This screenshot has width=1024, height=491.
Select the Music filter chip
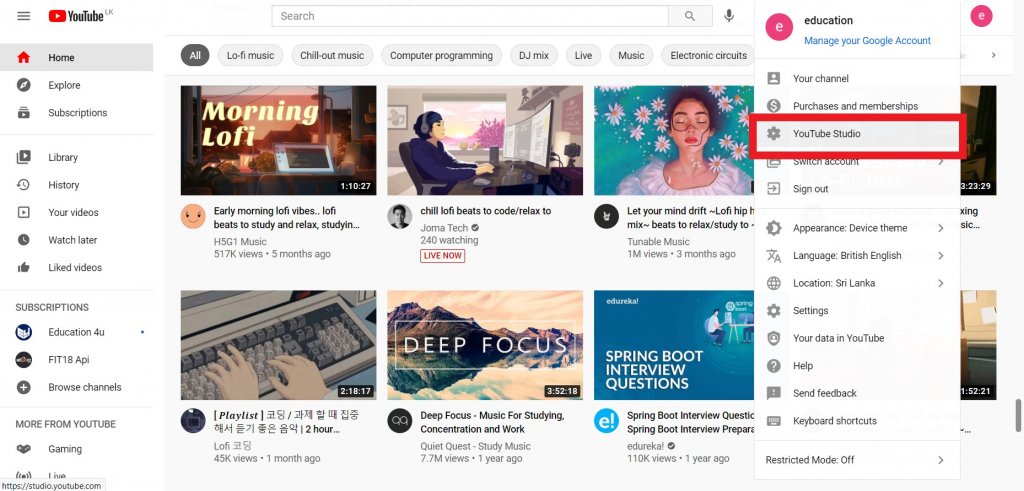[631, 55]
